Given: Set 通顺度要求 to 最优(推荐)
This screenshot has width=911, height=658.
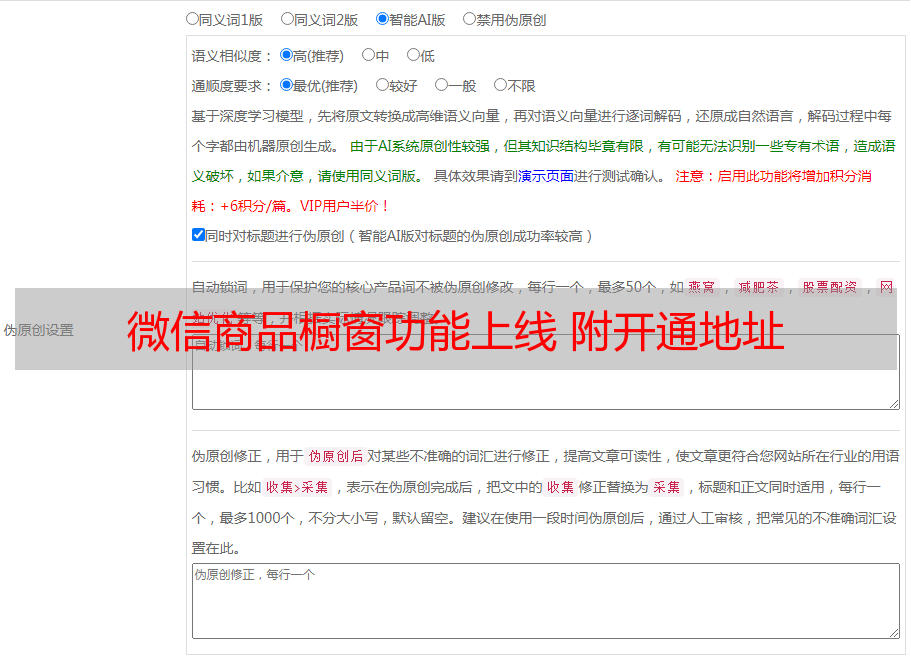Looking at the screenshot, I should [286, 85].
